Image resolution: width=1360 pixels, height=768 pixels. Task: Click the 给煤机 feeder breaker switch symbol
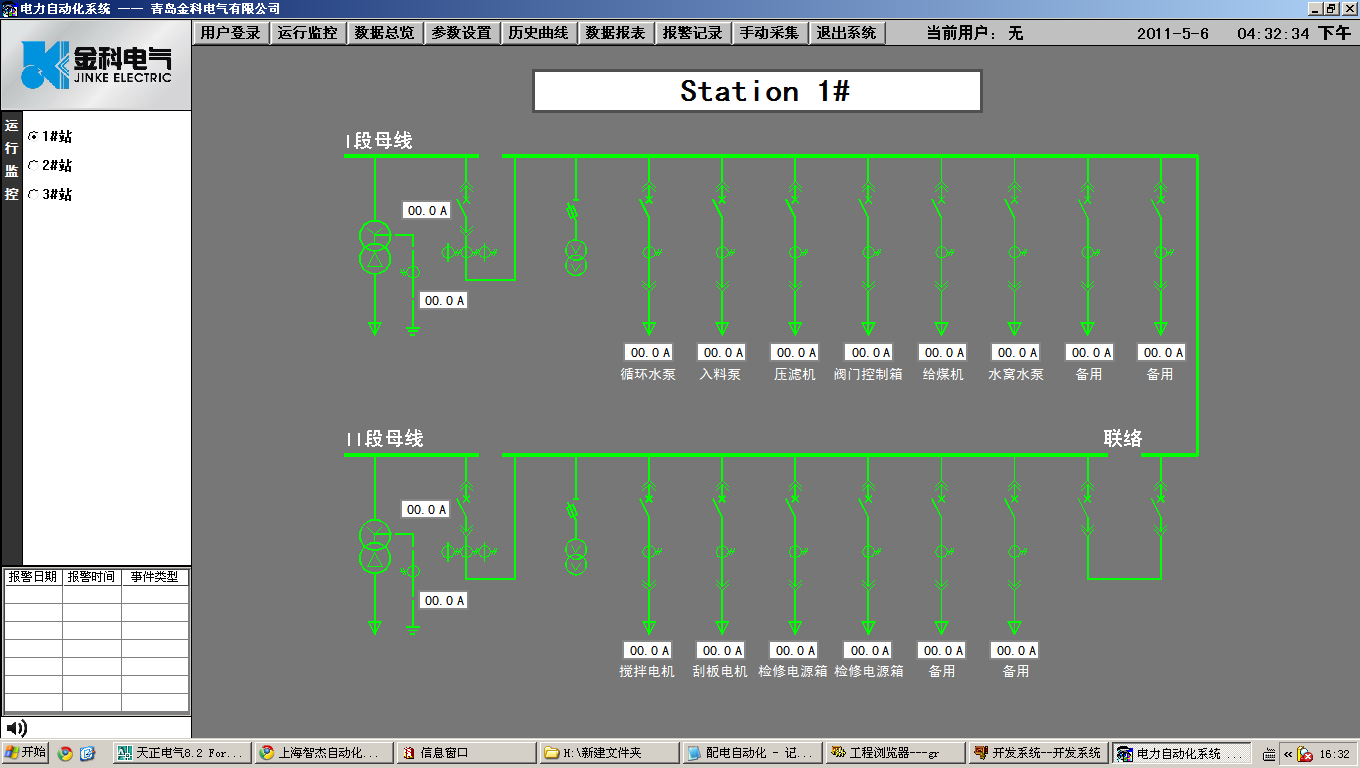[x=940, y=208]
